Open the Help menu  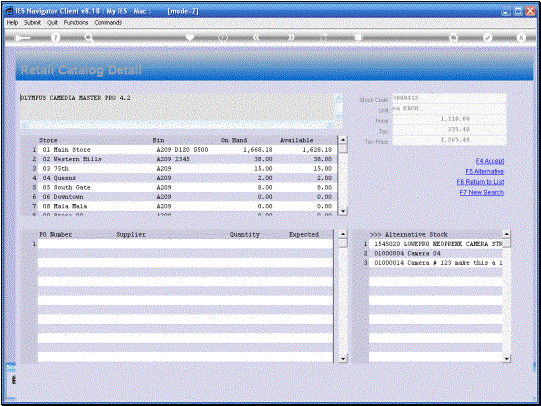coord(12,22)
